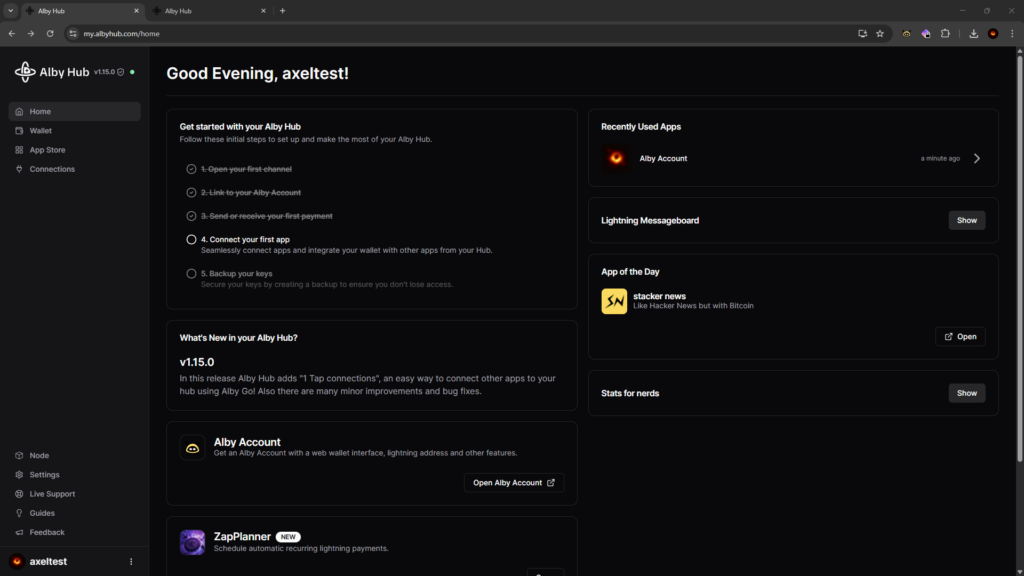Click the axeltest avatar in sidebar
Viewport: 1024px width, 576px height.
[17, 562]
